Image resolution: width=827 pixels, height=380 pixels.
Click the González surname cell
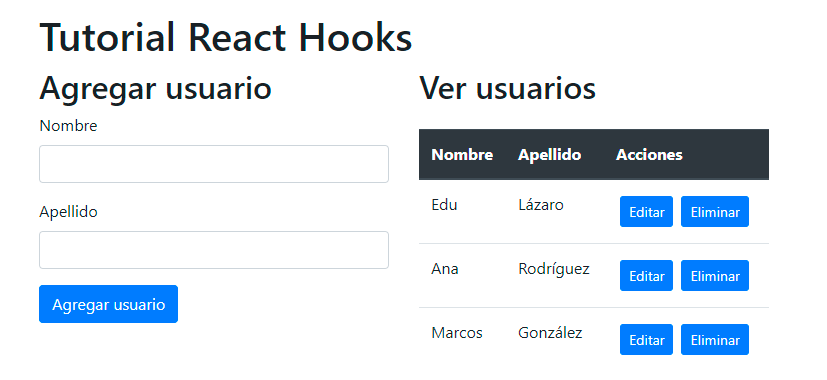coord(550,333)
